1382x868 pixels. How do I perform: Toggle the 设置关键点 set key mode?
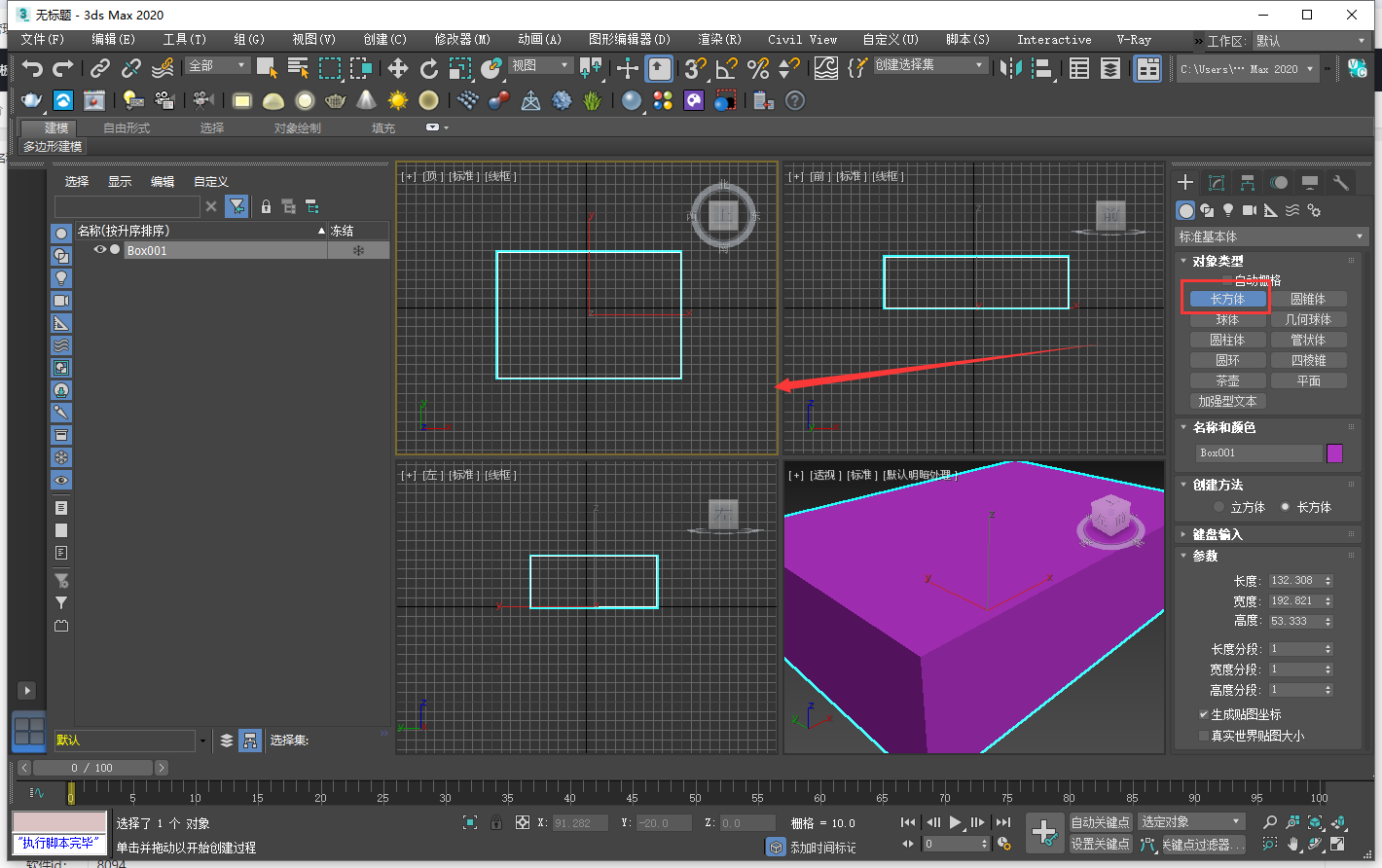1101,844
